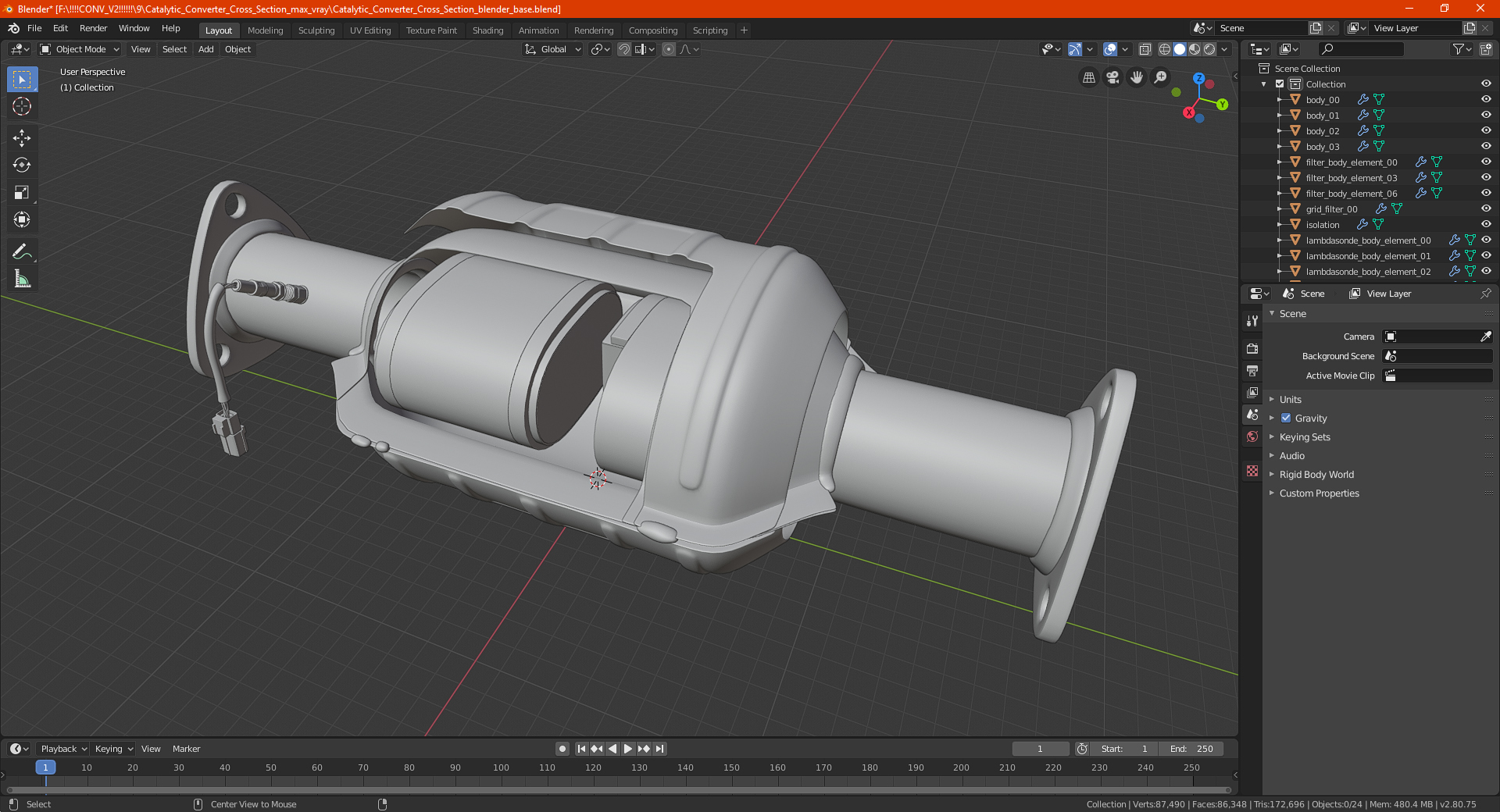
Task: Click timeline current frame field
Action: click(x=1041, y=749)
